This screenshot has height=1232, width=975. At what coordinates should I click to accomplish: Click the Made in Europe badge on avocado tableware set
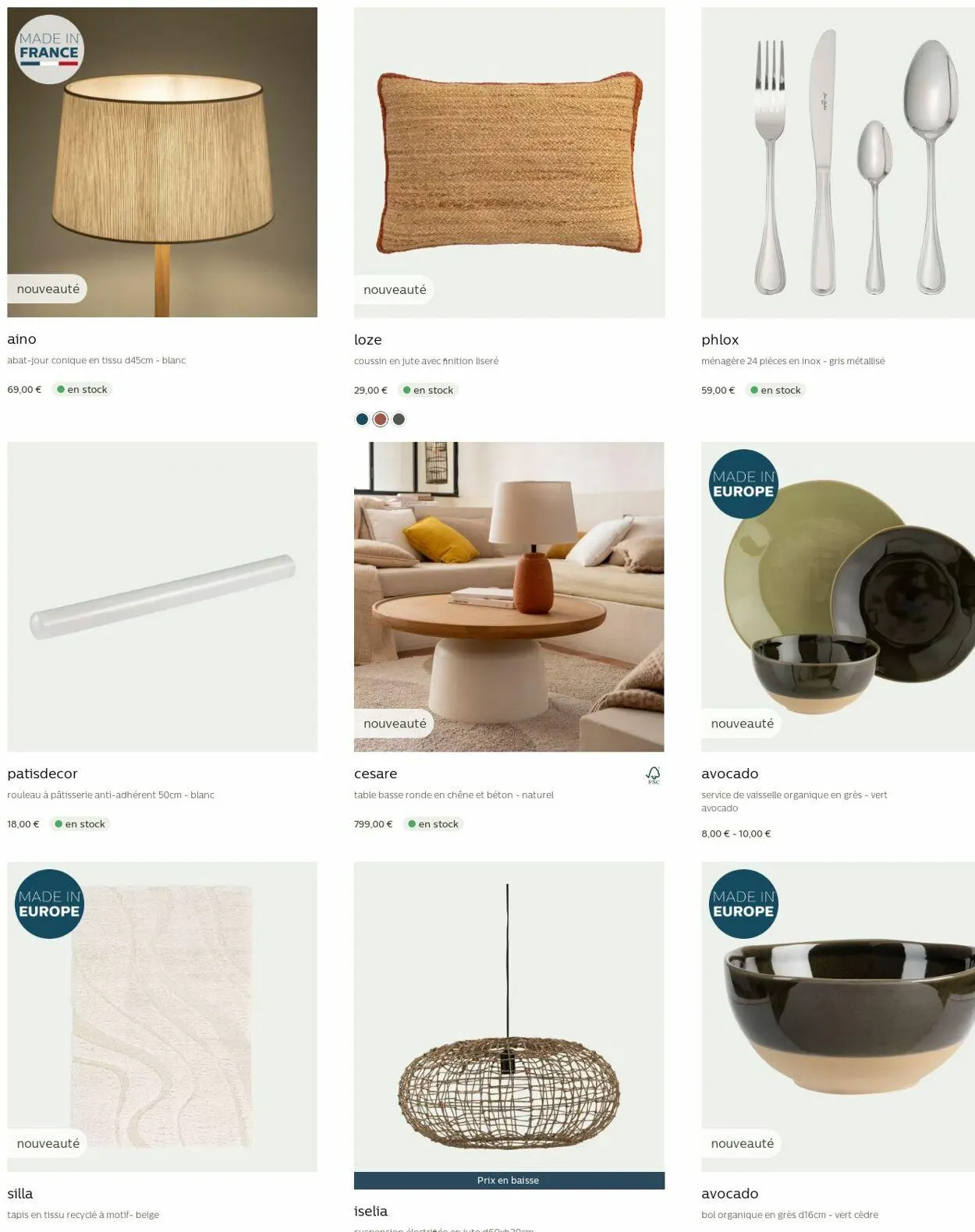click(743, 483)
